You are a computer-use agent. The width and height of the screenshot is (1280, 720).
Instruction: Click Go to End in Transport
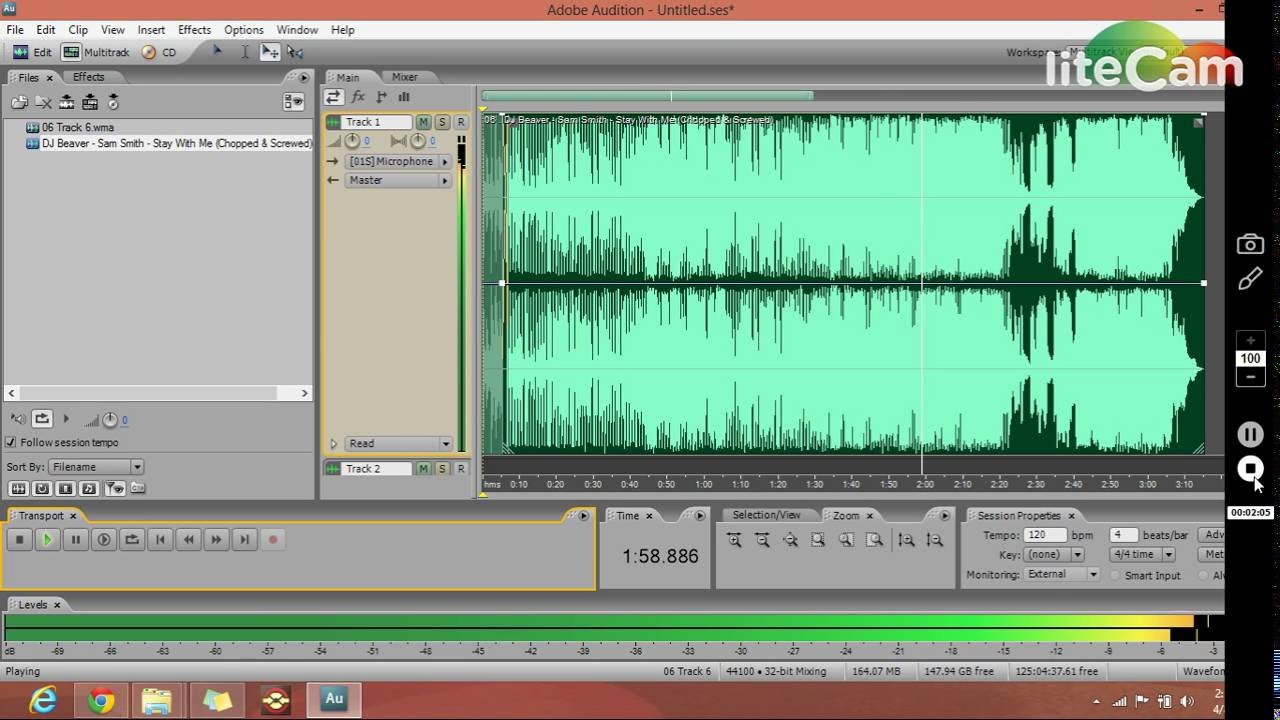pos(244,540)
